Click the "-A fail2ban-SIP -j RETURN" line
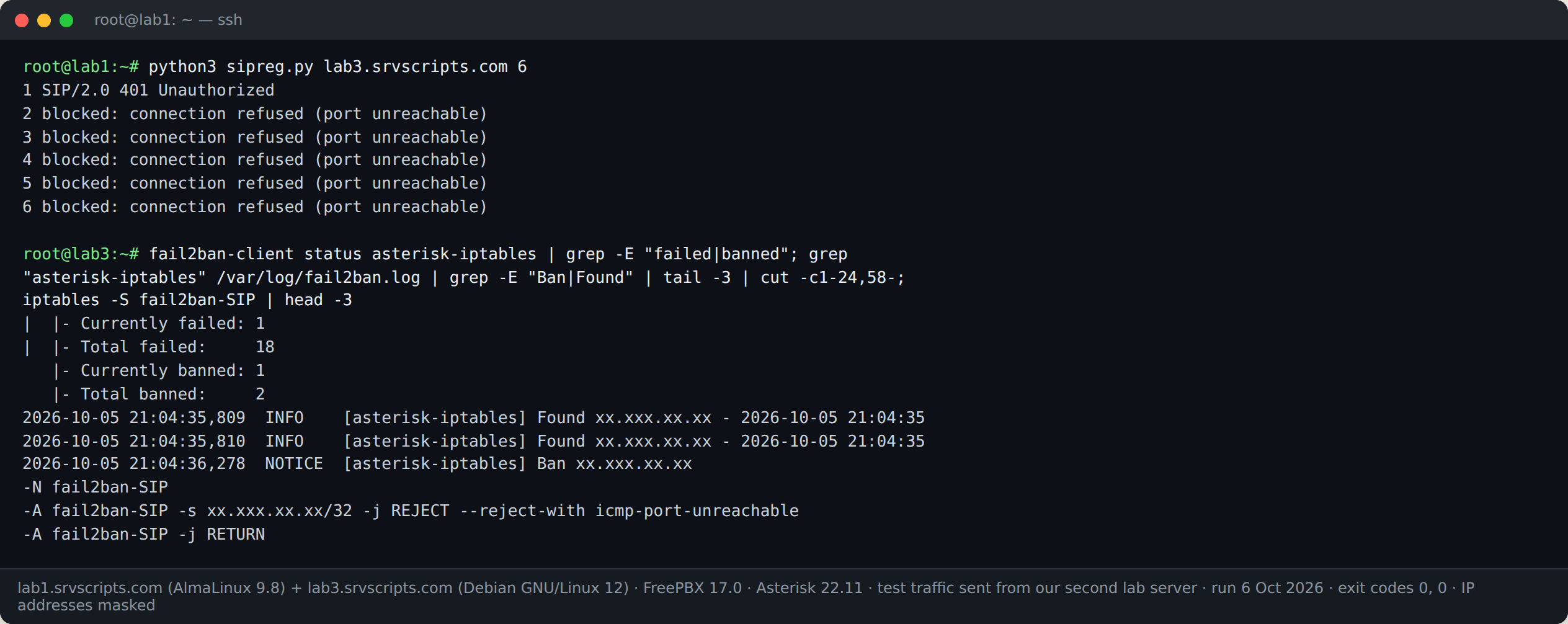The width and height of the screenshot is (1568, 624). pos(144,535)
